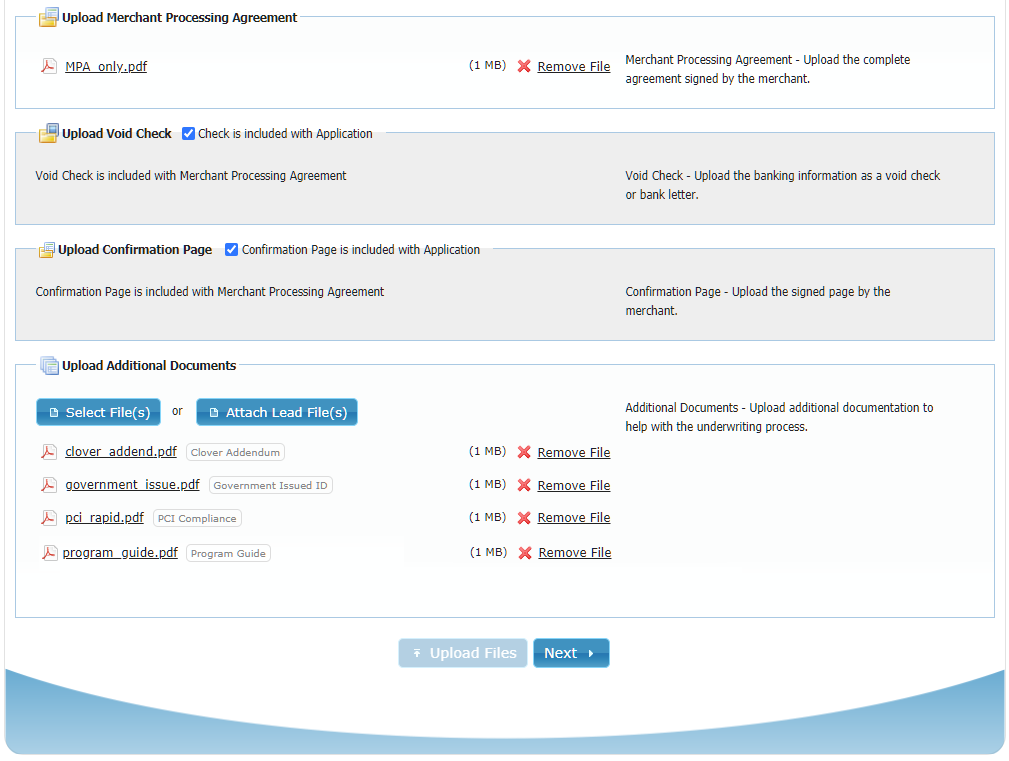The height and width of the screenshot is (761, 1009).
Task: Click red X icon for clover_addend.pdf
Action: click(x=524, y=452)
